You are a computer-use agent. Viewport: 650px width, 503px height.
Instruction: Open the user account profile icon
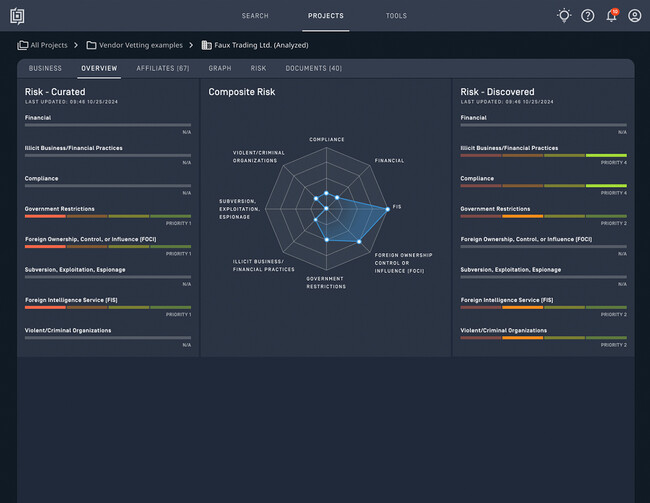pyautogui.click(x=634, y=16)
